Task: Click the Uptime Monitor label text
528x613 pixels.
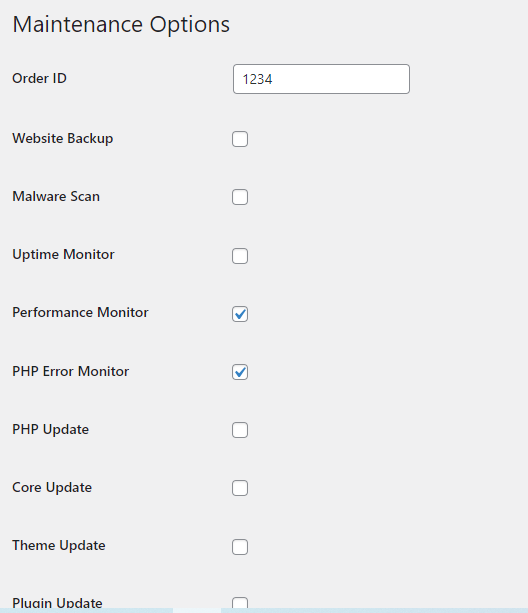Action: 63,255
